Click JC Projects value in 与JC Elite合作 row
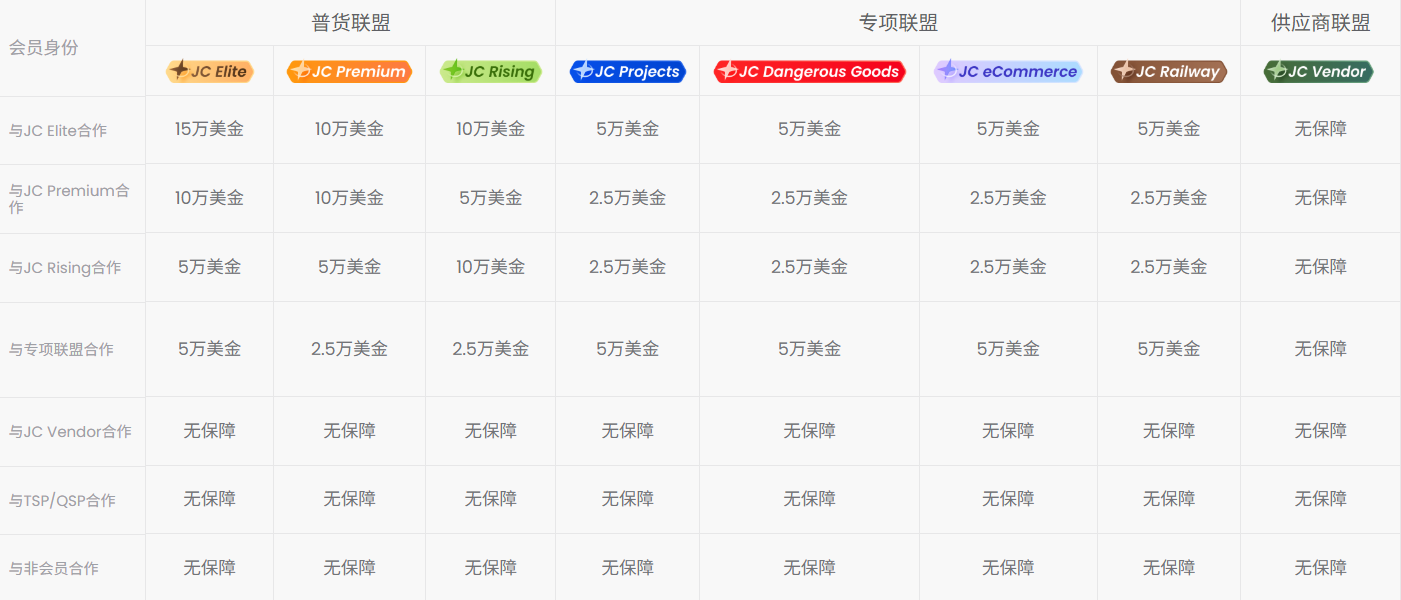Screen dimensions: 1401x600 pyautogui.click(x=628, y=129)
